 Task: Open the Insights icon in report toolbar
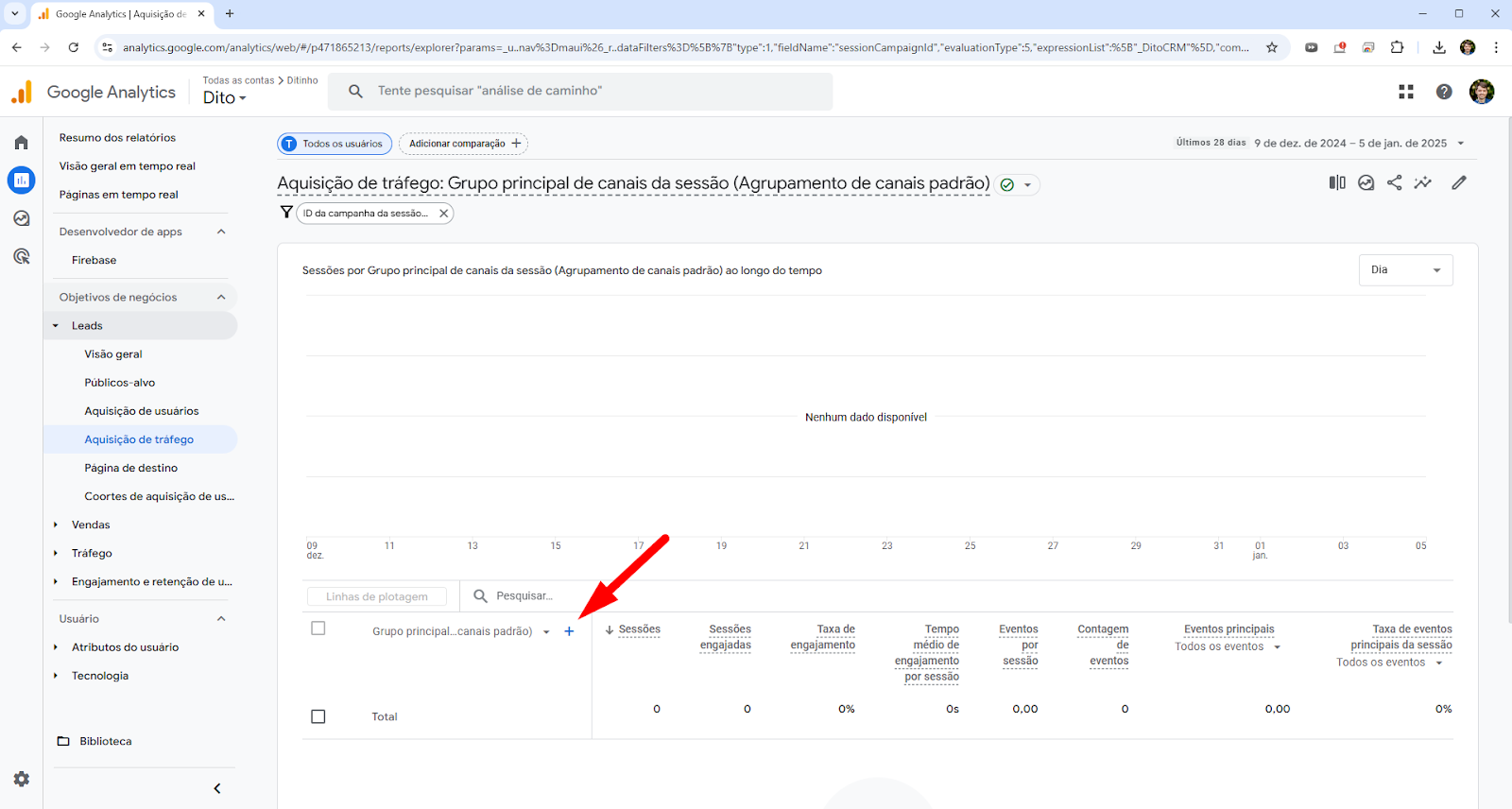[1366, 182]
